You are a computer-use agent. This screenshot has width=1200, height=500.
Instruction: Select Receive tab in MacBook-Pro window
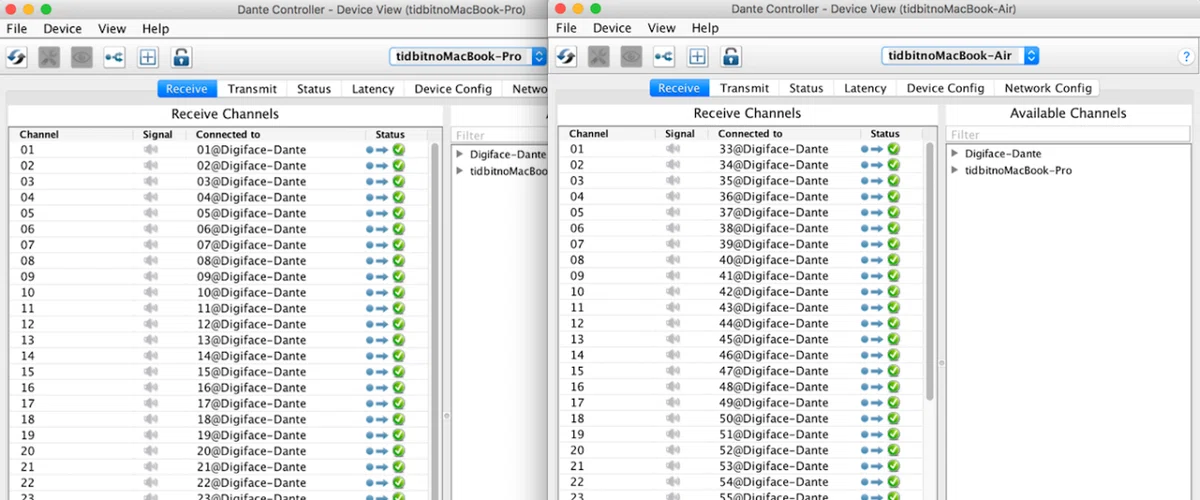coord(187,89)
